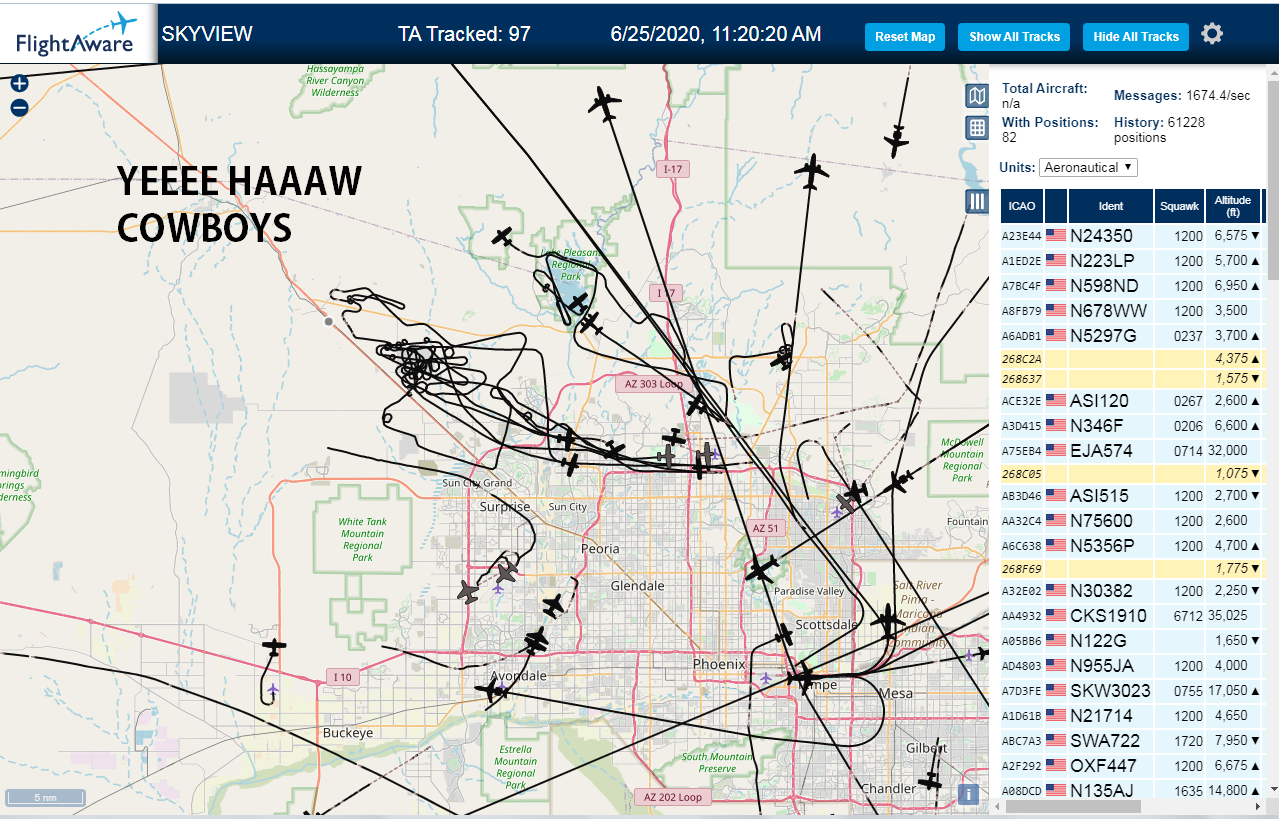Image resolution: width=1279 pixels, height=819 pixels.
Task: Sort by Ident column header
Action: tap(1111, 206)
